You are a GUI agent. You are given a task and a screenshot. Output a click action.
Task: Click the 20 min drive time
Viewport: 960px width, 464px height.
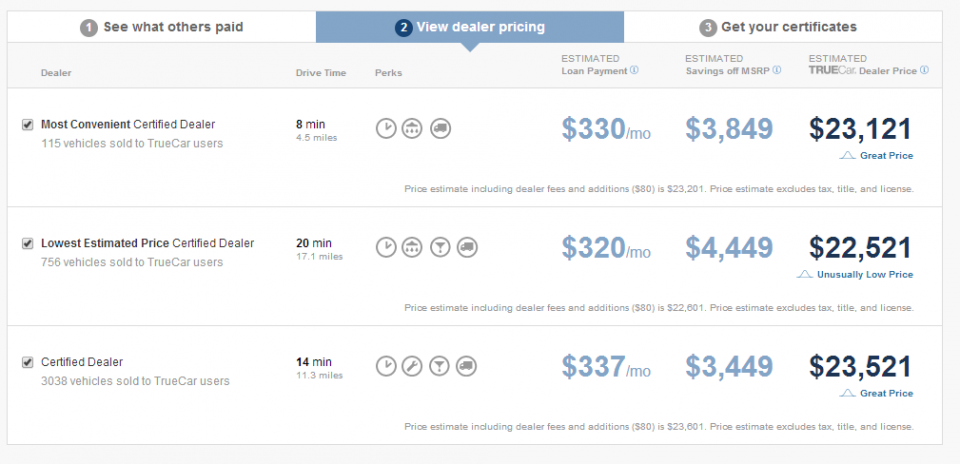pyautogui.click(x=313, y=243)
